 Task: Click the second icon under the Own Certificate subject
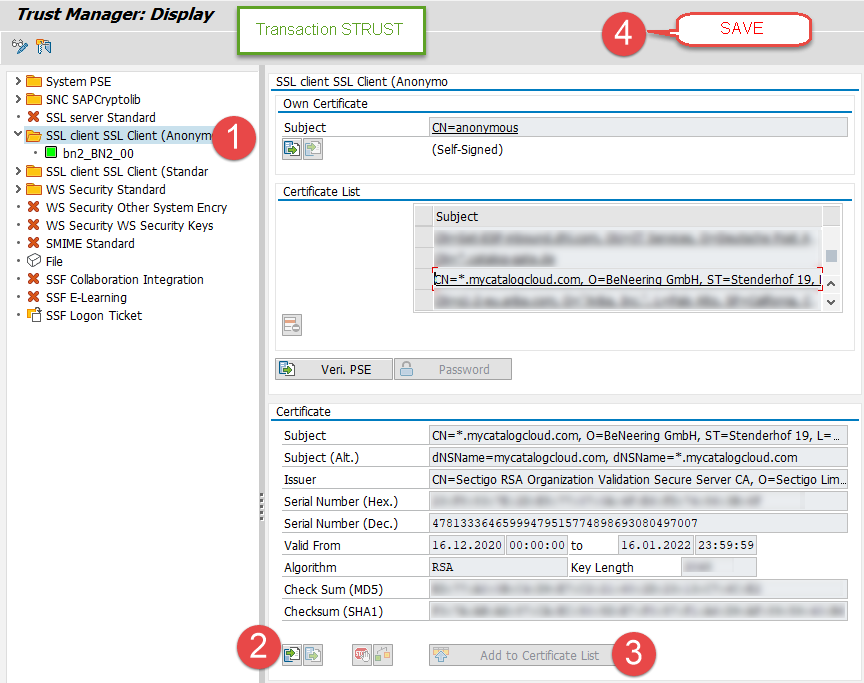click(x=312, y=149)
